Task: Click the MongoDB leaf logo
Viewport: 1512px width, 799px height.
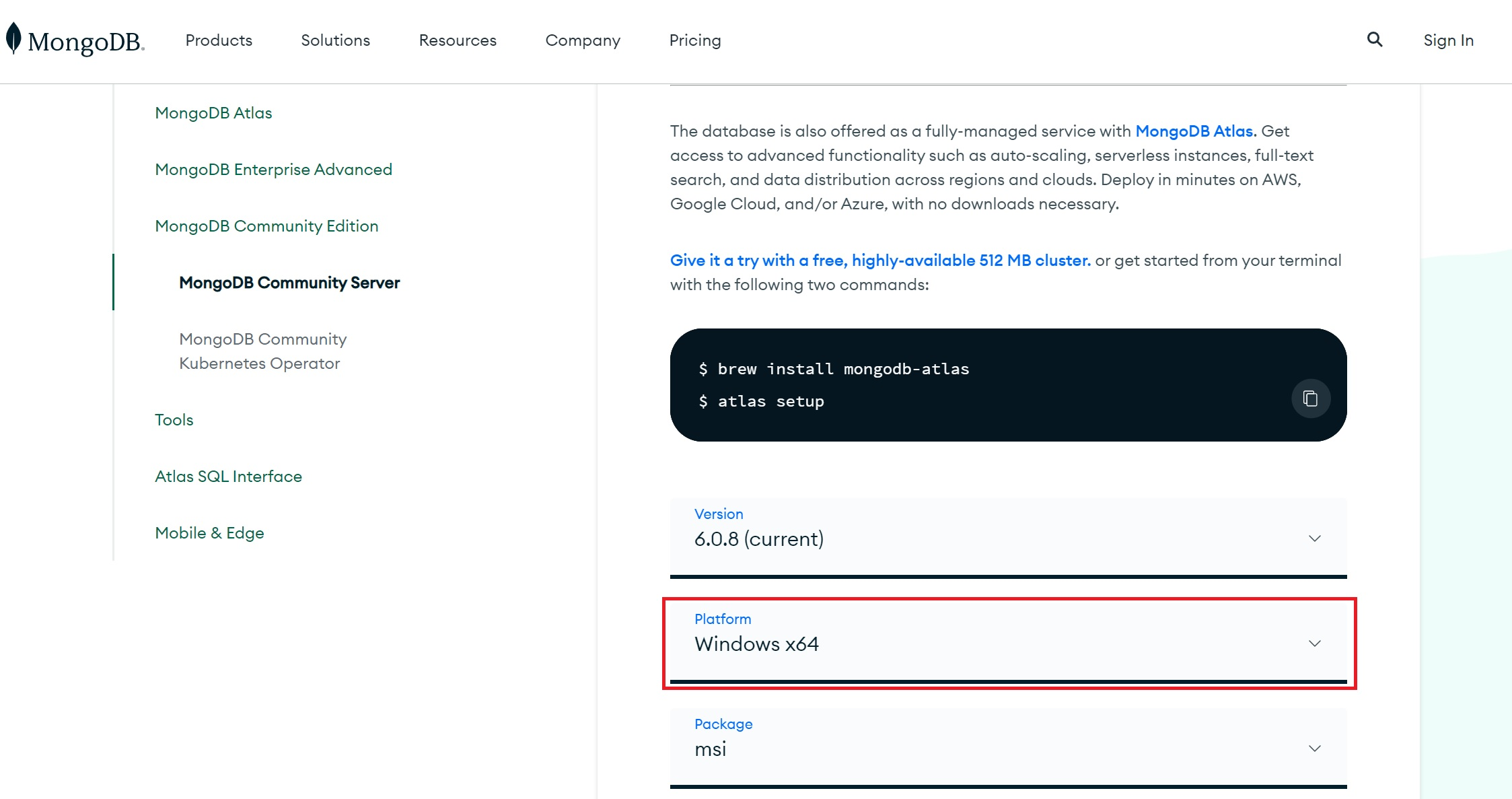Action: [x=13, y=38]
